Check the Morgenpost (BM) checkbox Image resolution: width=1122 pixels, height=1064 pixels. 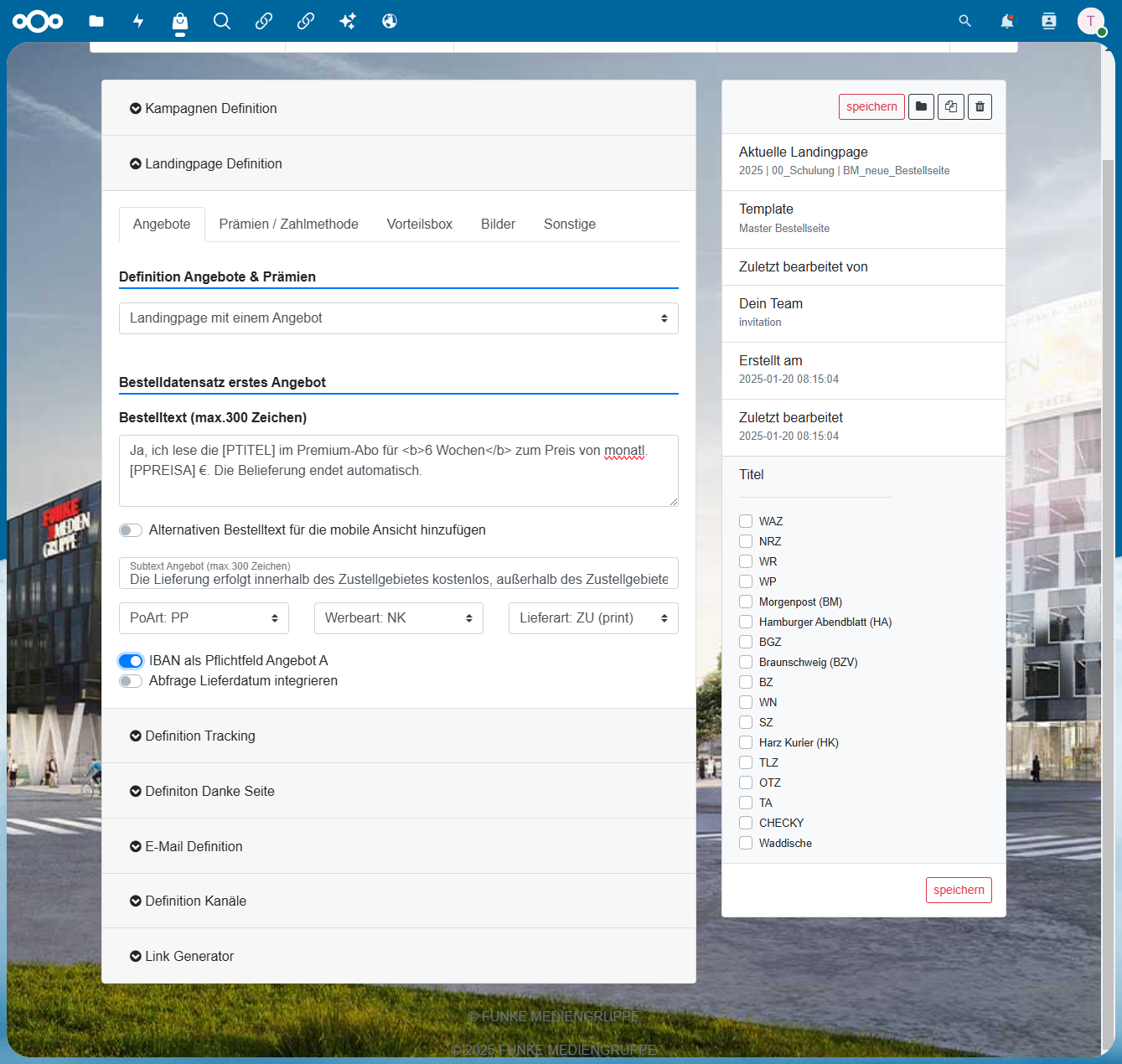click(746, 602)
